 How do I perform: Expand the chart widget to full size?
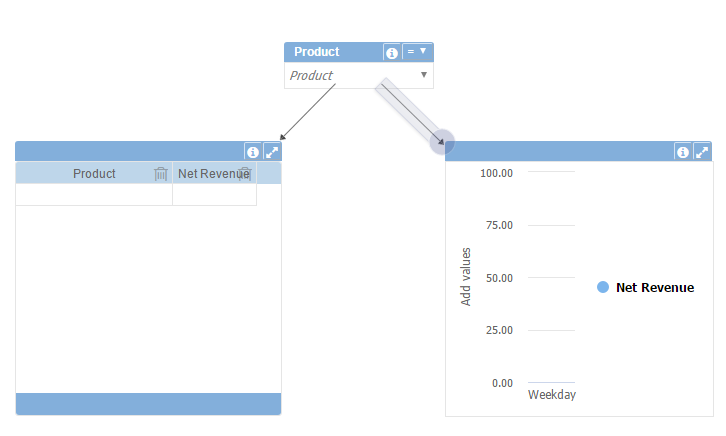pyautogui.click(x=702, y=152)
